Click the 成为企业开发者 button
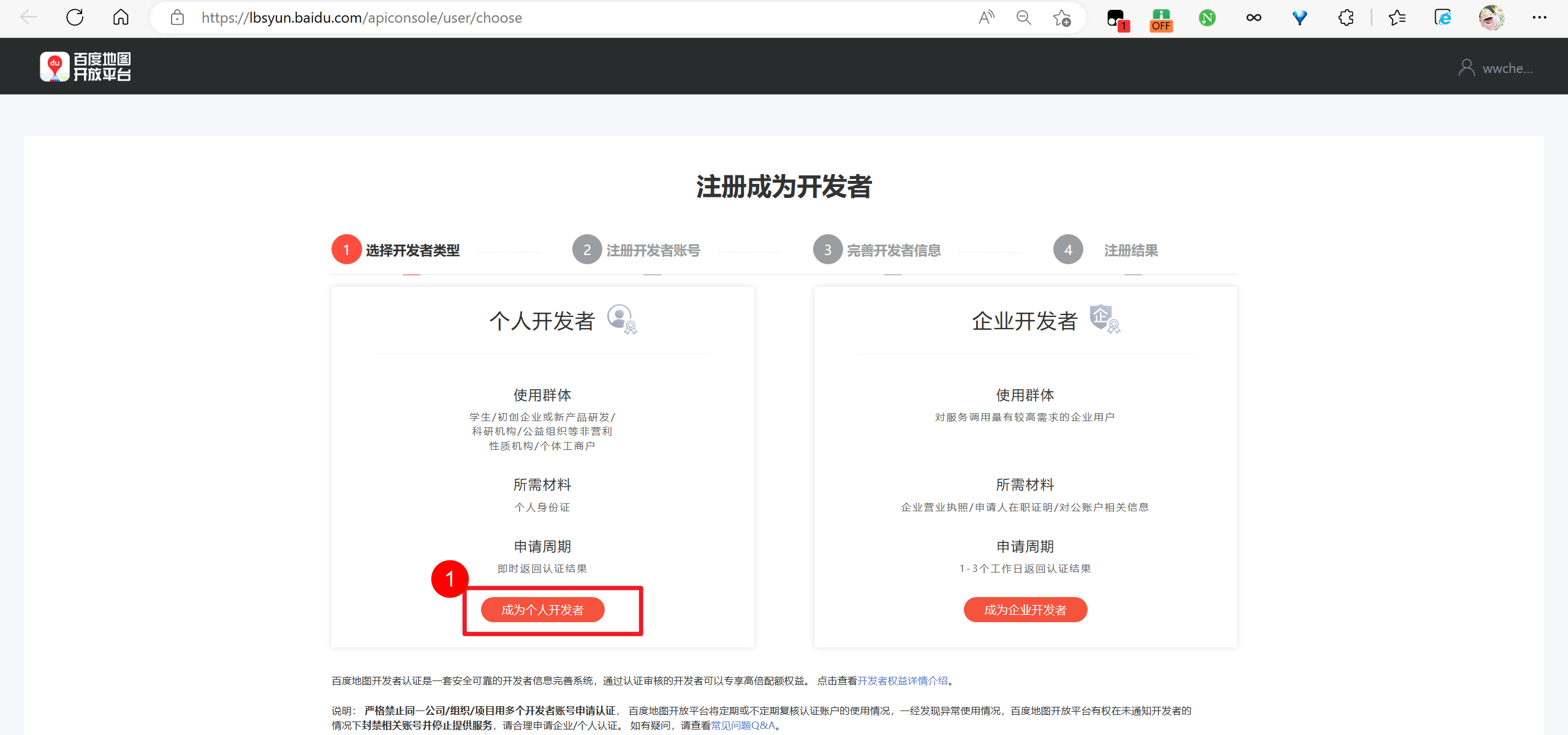Viewport: 1568px width, 735px height. (x=1025, y=609)
